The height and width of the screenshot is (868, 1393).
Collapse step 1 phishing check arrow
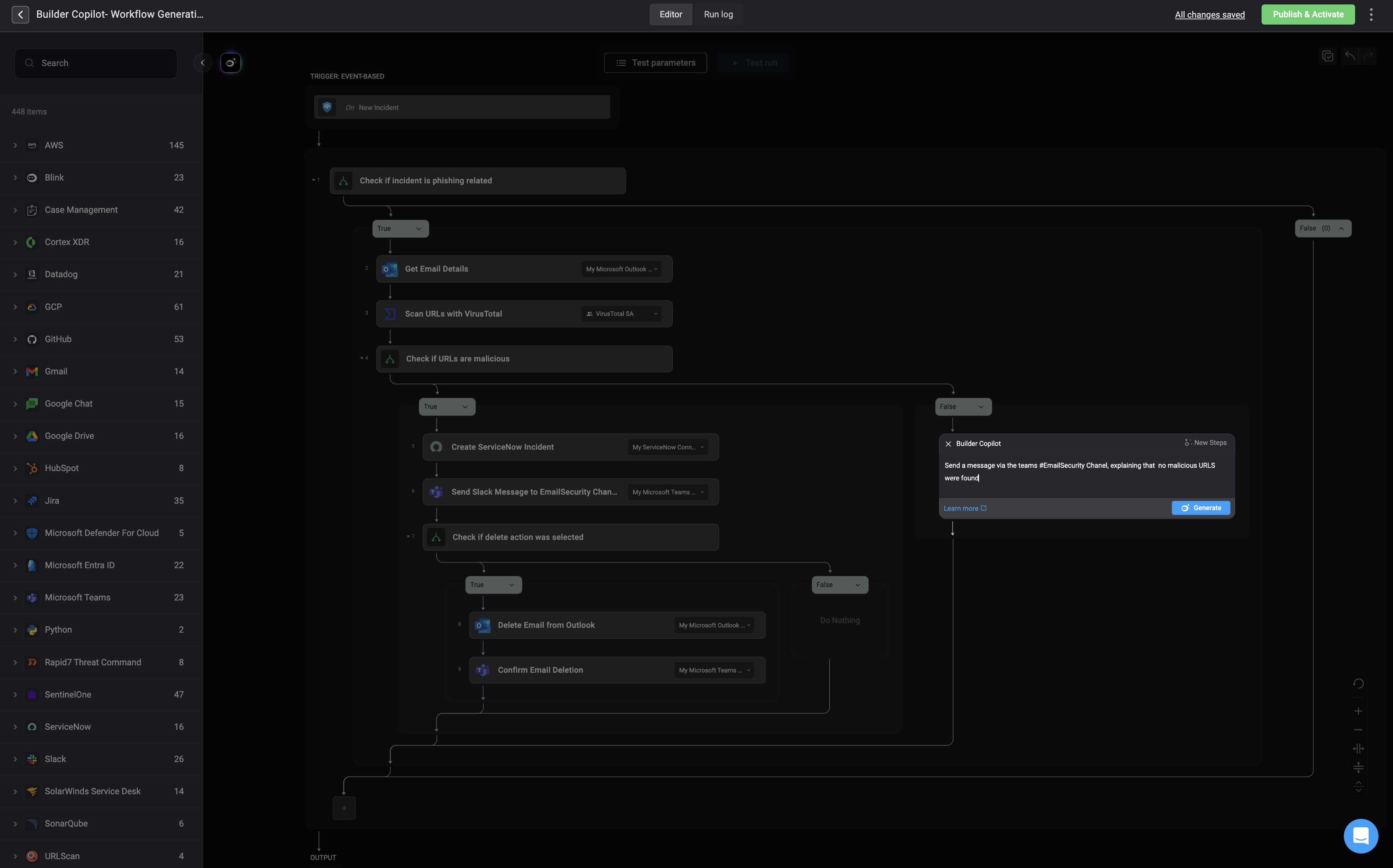[314, 180]
